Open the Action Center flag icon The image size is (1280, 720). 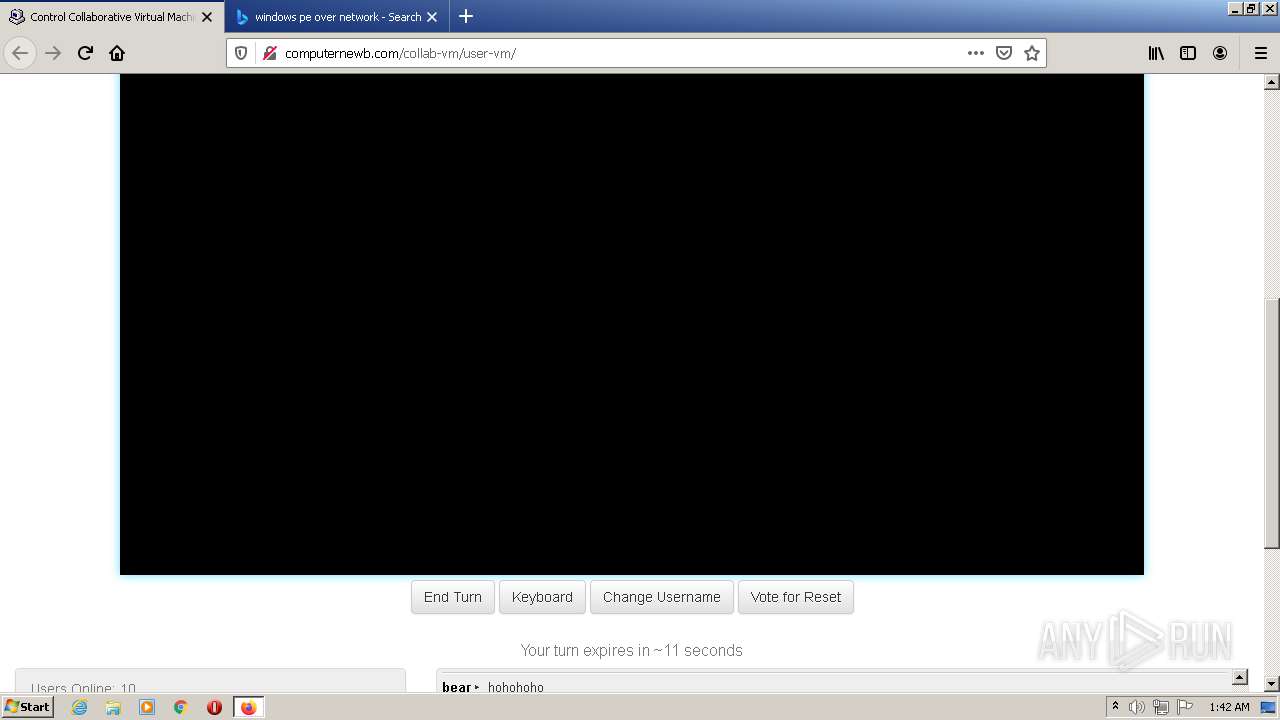click(1185, 707)
